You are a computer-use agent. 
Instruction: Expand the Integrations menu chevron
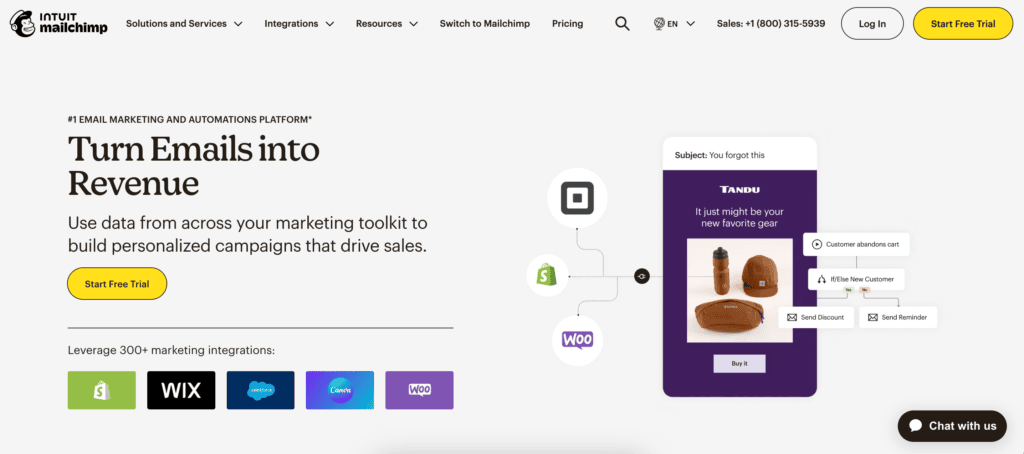pos(330,24)
